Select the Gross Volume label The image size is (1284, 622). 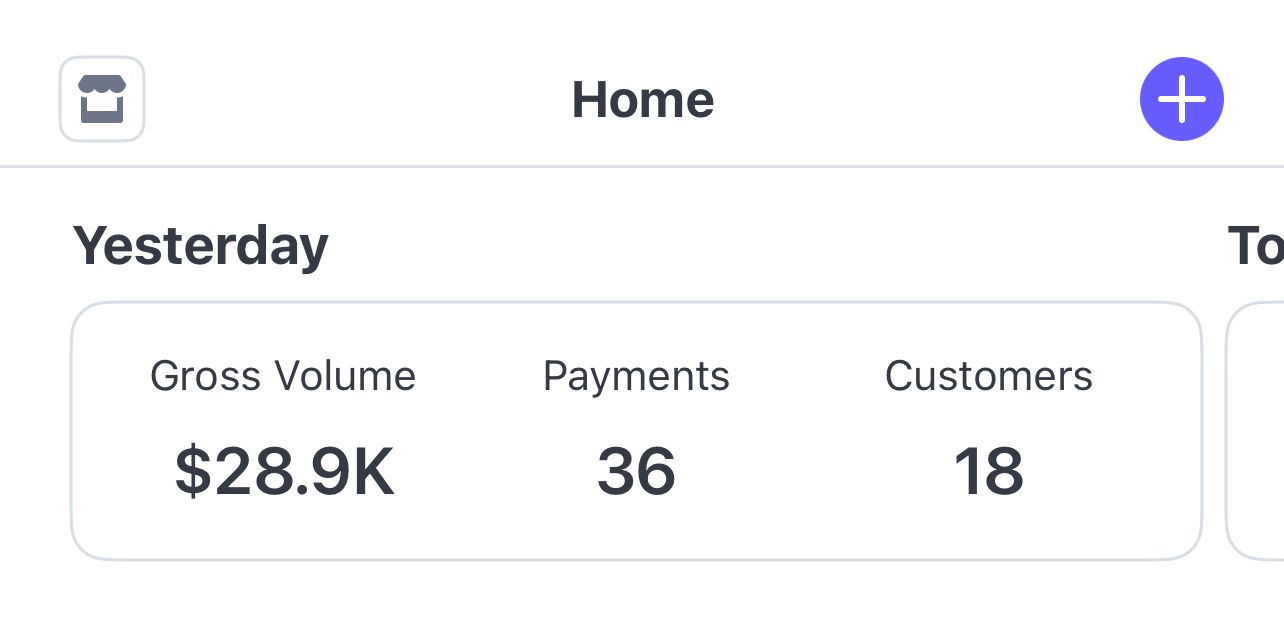pos(283,377)
